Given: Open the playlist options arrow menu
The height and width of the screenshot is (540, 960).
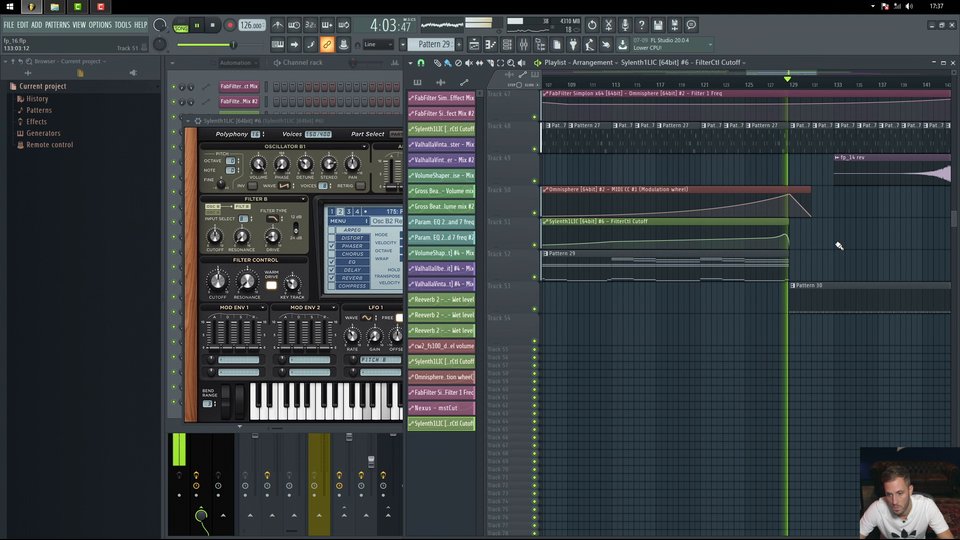Looking at the screenshot, I should coord(410,62).
